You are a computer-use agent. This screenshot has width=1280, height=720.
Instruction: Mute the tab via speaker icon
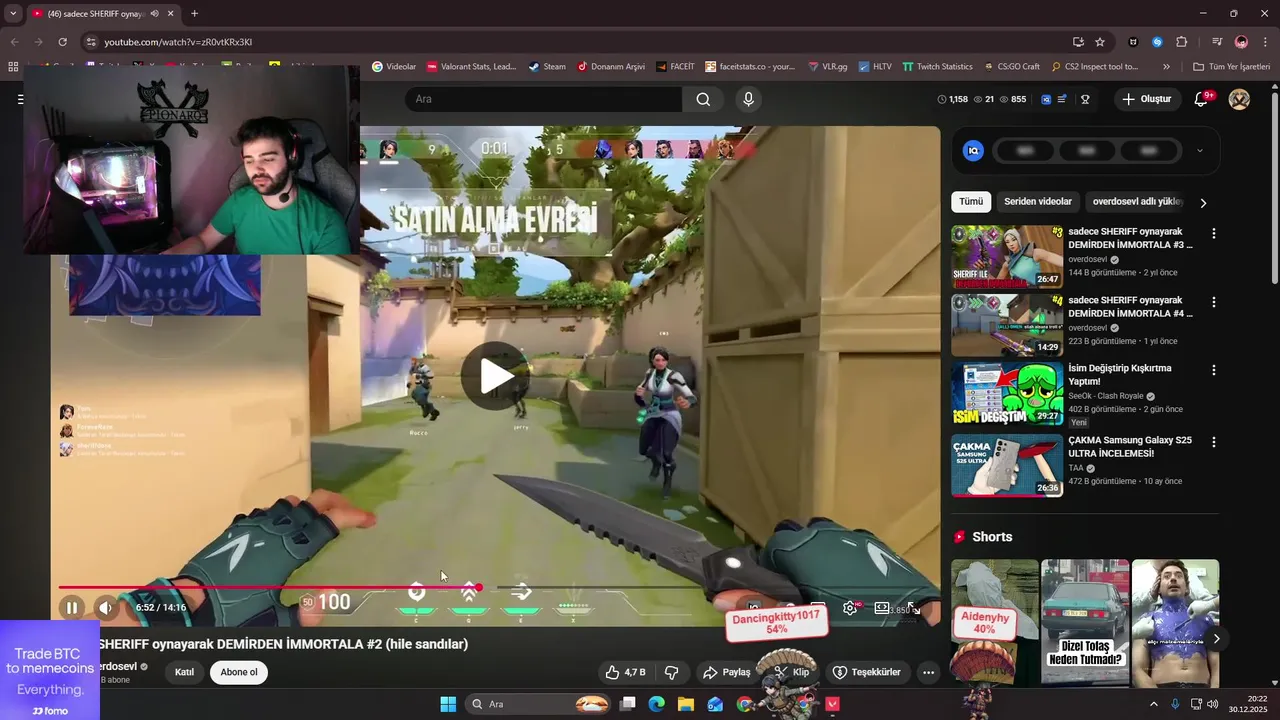pos(154,14)
